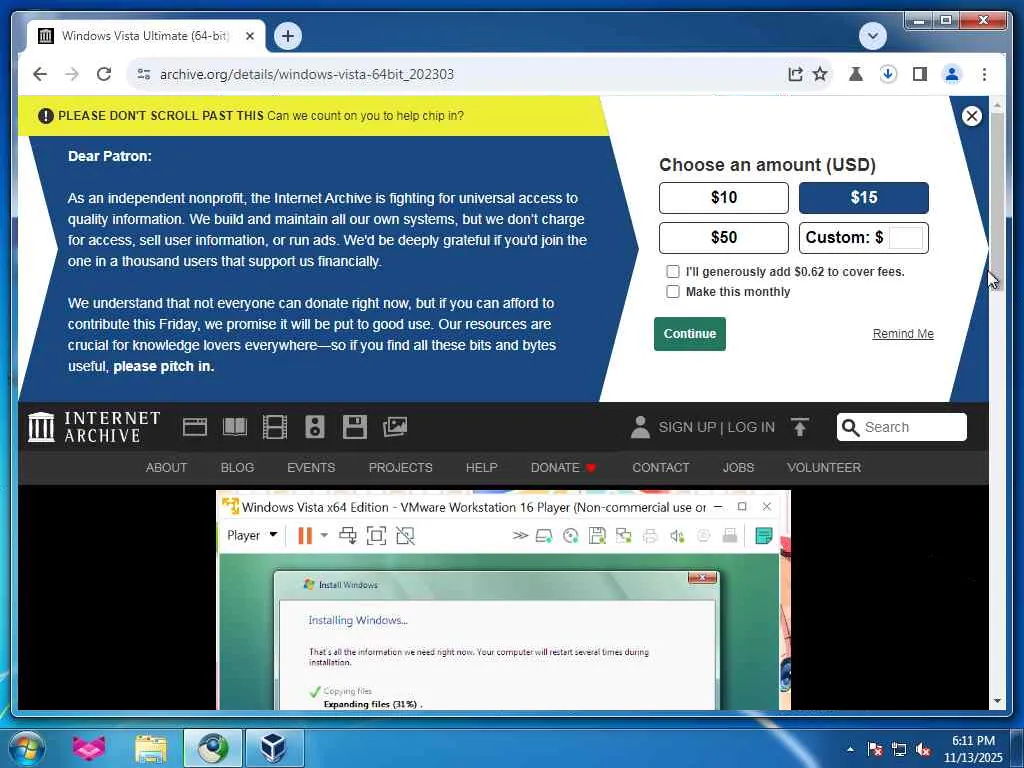This screenshot has height=768, width=1024.
Task: Show downloads in the browser toolbar
Action: (888, 74)
